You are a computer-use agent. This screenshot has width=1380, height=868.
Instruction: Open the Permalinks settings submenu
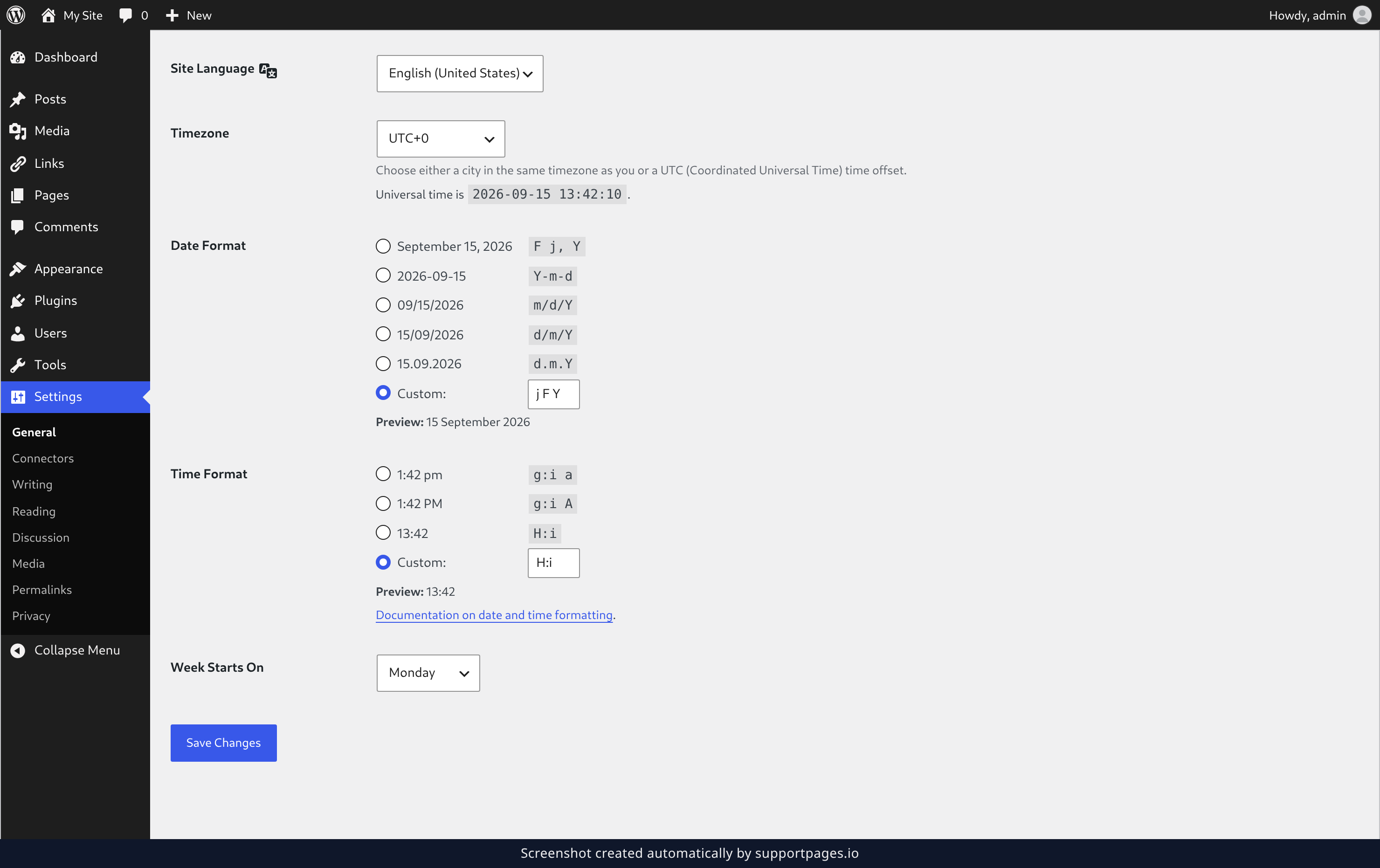42,590
